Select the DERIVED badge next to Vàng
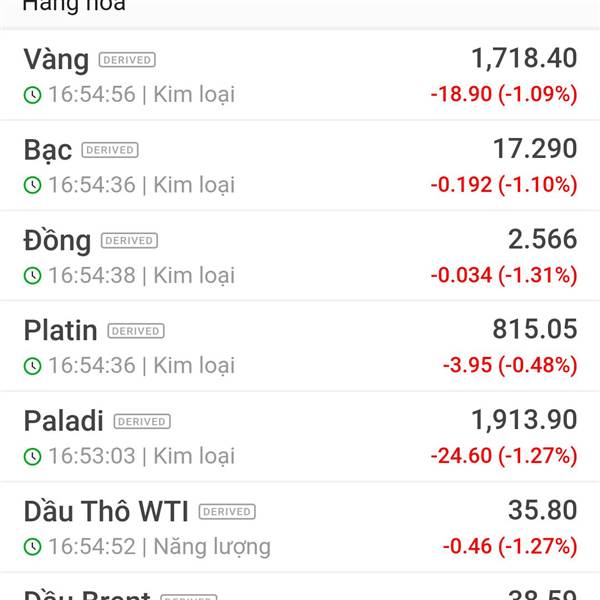Image resolution: width=600 pixels, height=600 pixels. coord(127,60)
